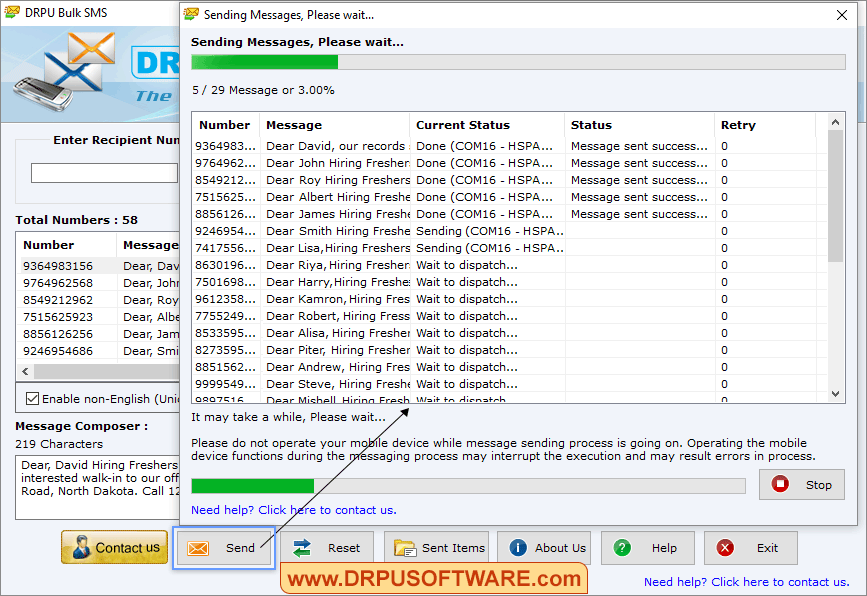Click the About Us info icon
The image size is (867, 596).
click(x=518, y=548)
